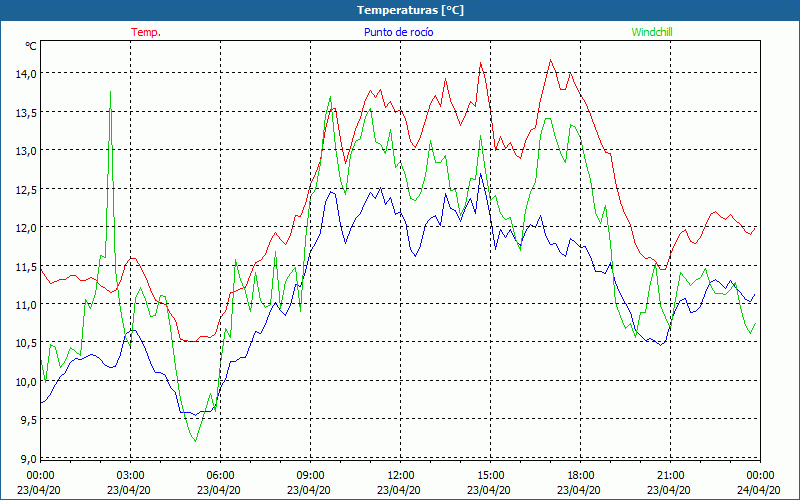The height and width of the screenshot is (500, 800).
Task: Click the 03:00 time axis label
Action: [131, 476]
